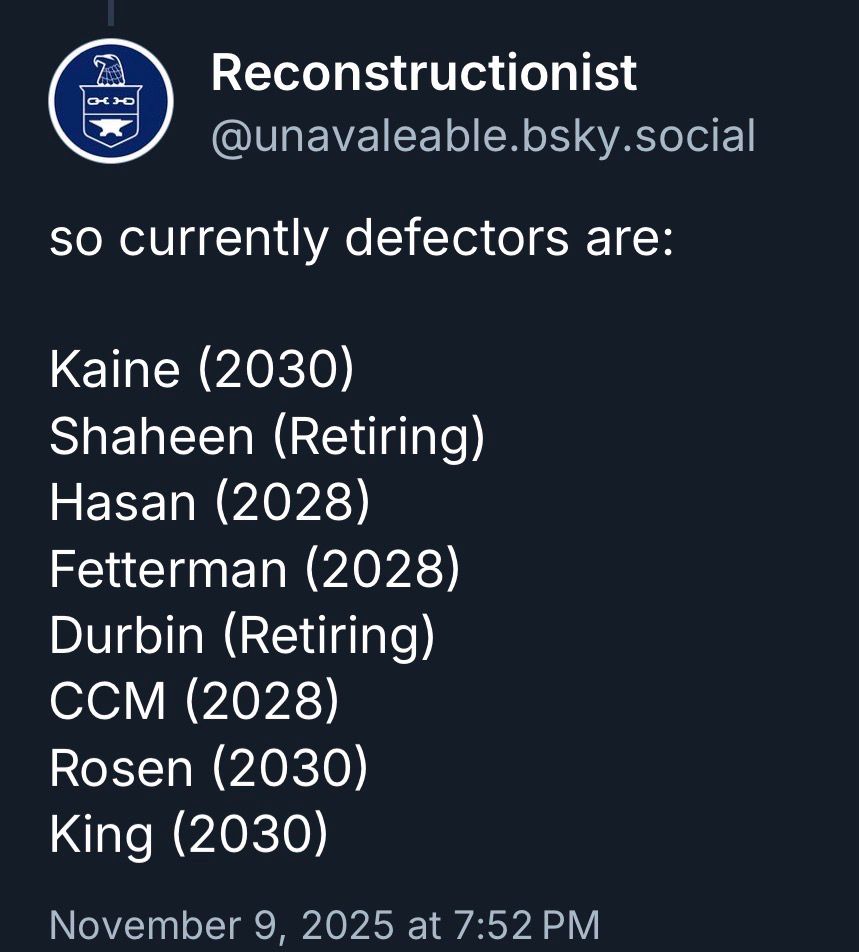
Task: Click the "King (2030)" entry
Action: click(x=188, y=834)
